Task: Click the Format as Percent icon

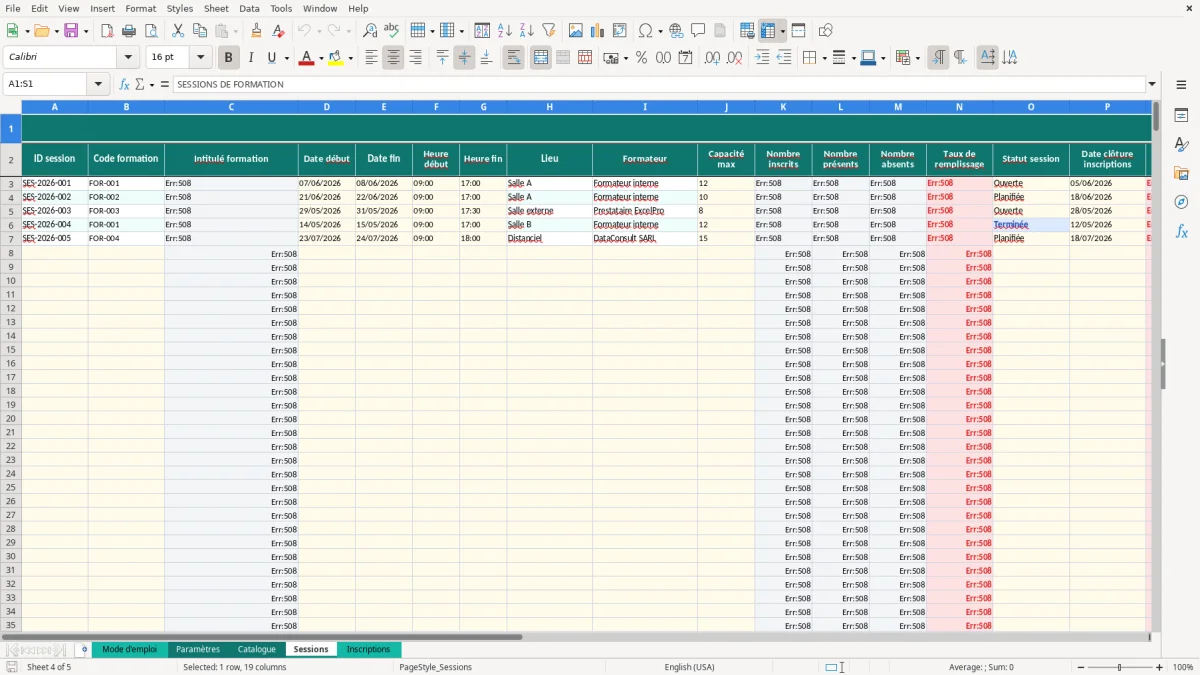Action: click(641, 58)
